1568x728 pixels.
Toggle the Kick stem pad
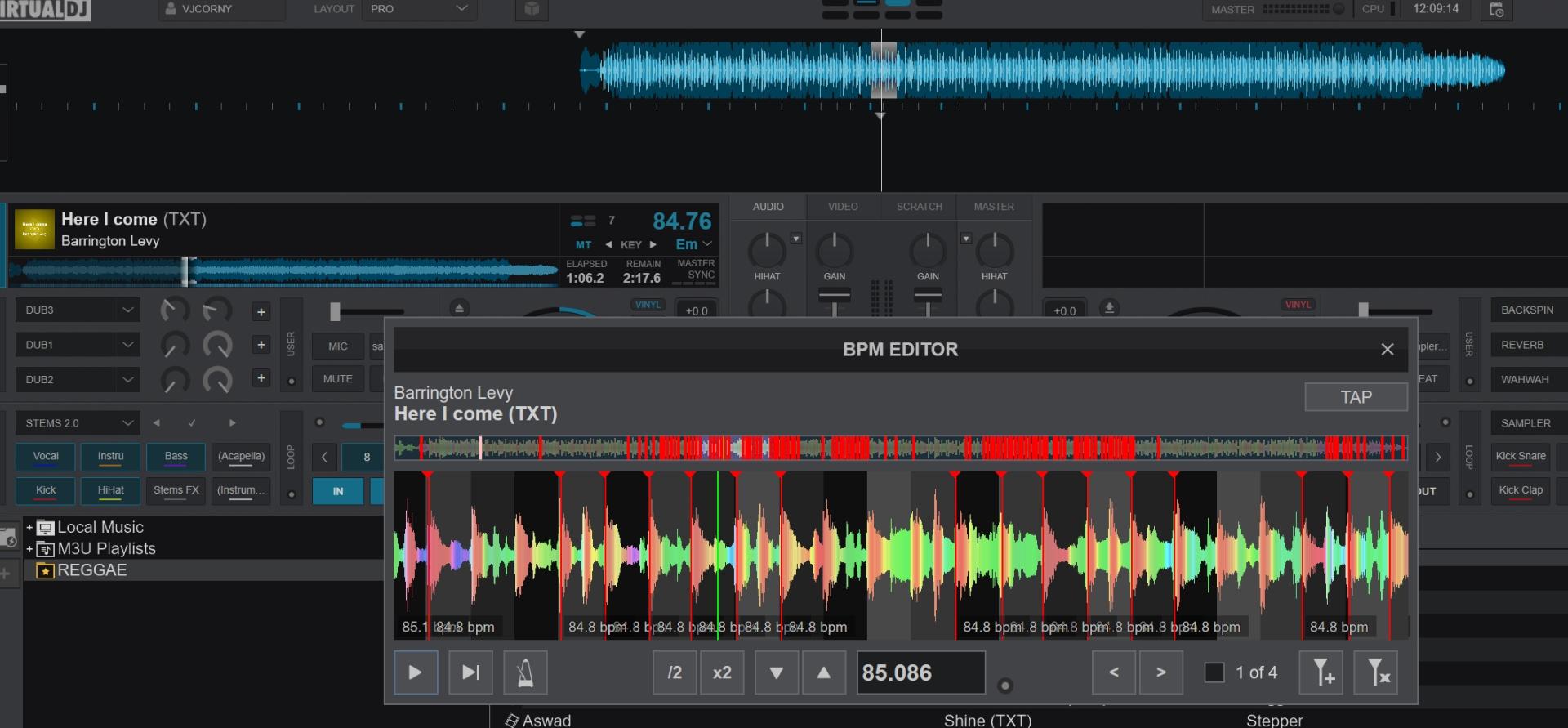(46, 491)
